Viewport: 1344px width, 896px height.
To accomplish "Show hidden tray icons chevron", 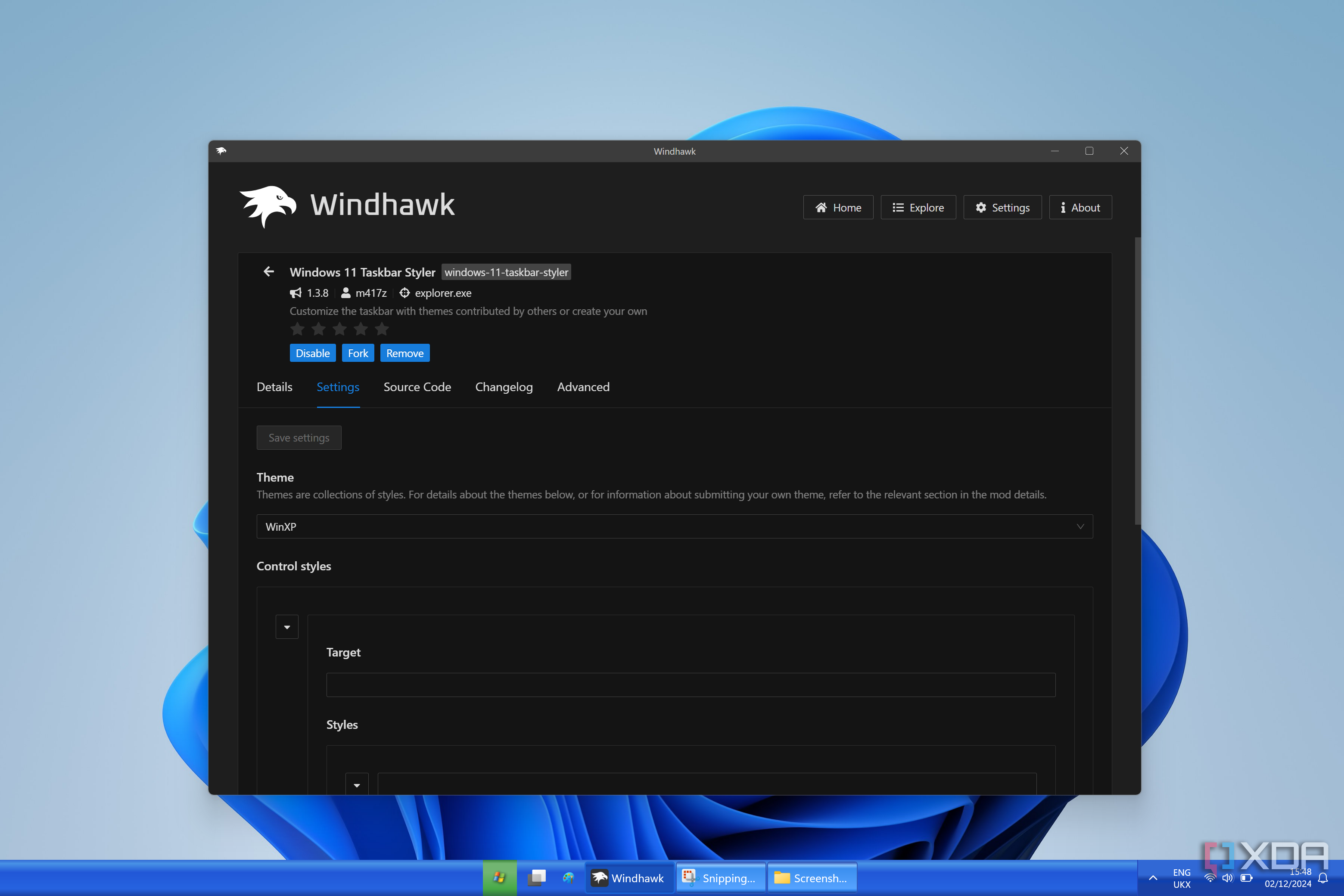I will coord(1153,878).
